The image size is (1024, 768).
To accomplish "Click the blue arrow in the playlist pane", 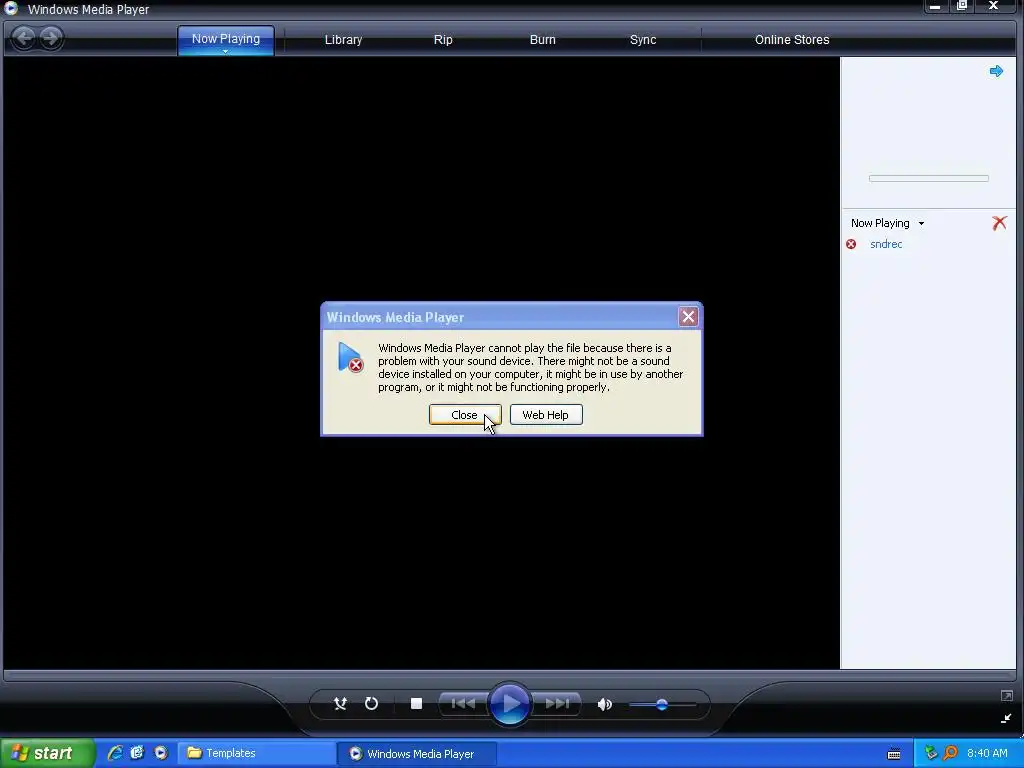I will coord(996,71).
